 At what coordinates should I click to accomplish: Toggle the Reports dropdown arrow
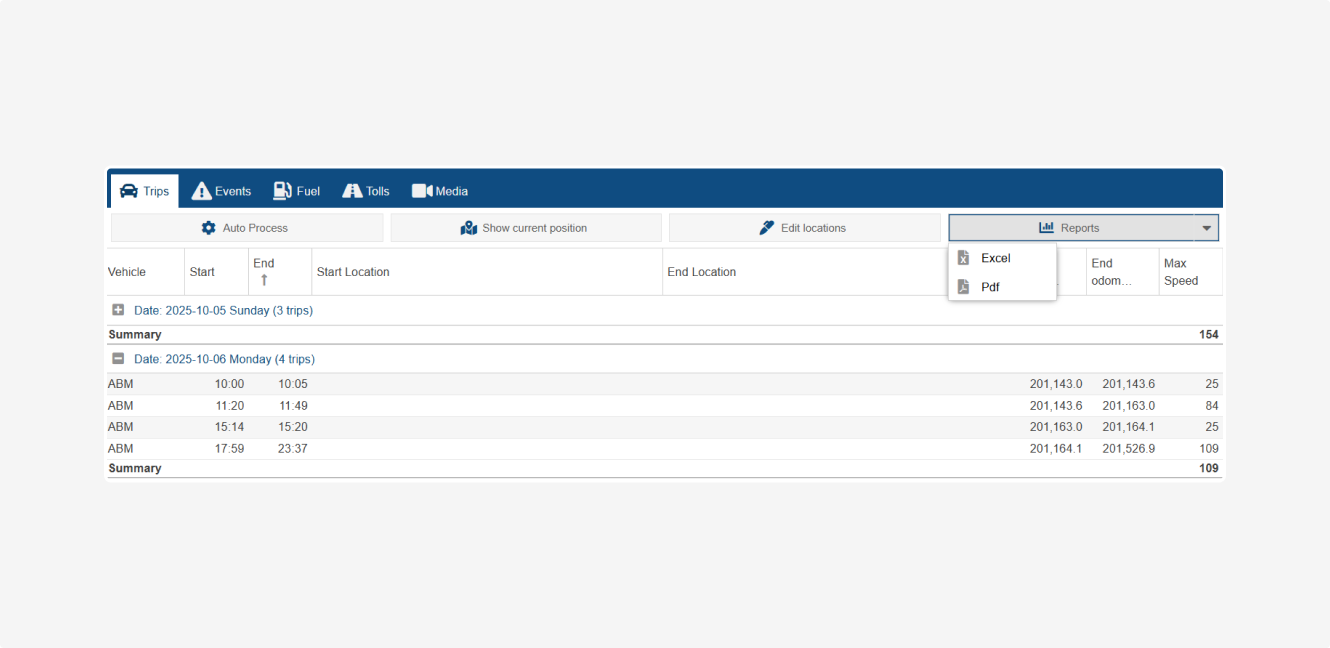click(1206, 228)
